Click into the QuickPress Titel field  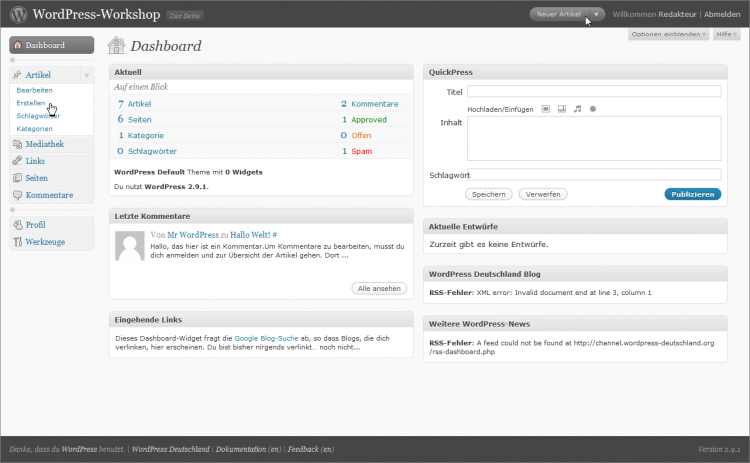point(594,91)
